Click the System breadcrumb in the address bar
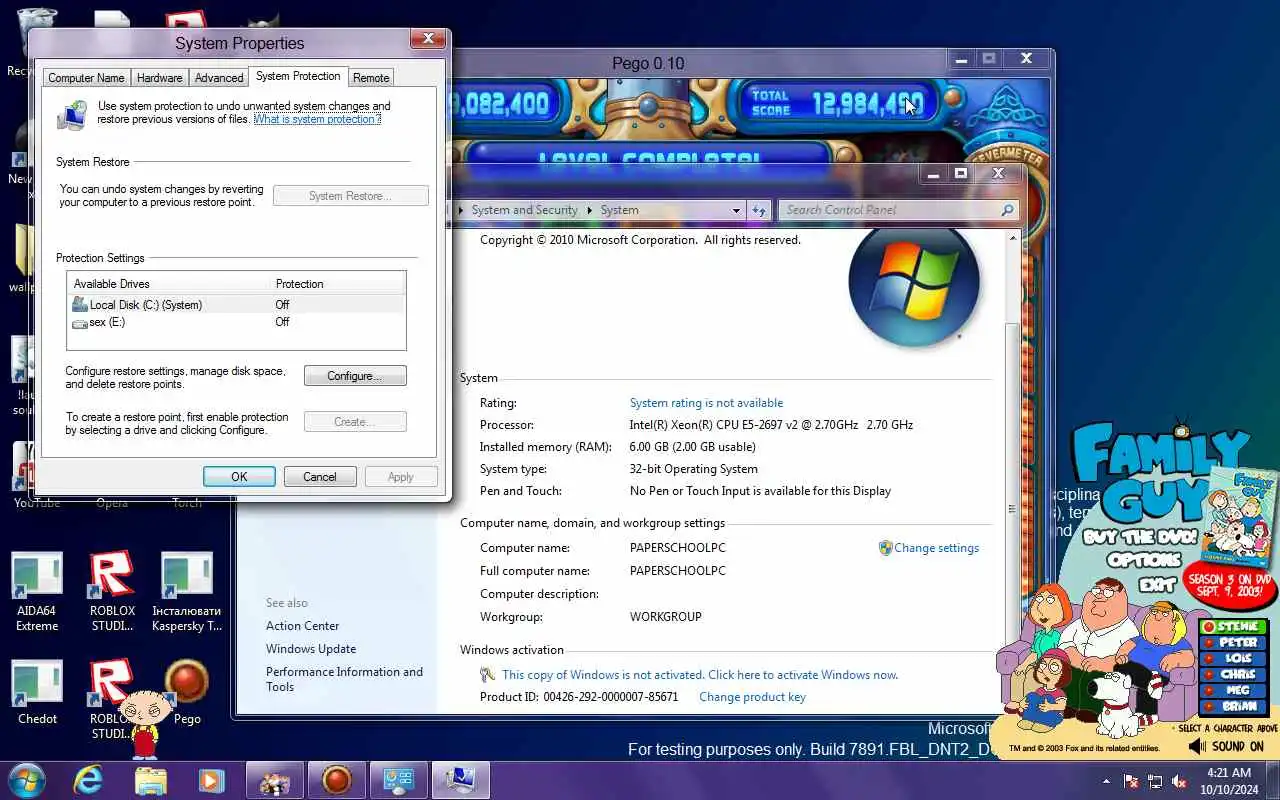Image resolution: width=1280 pixels, height=800 pixels. pos(619,210)
